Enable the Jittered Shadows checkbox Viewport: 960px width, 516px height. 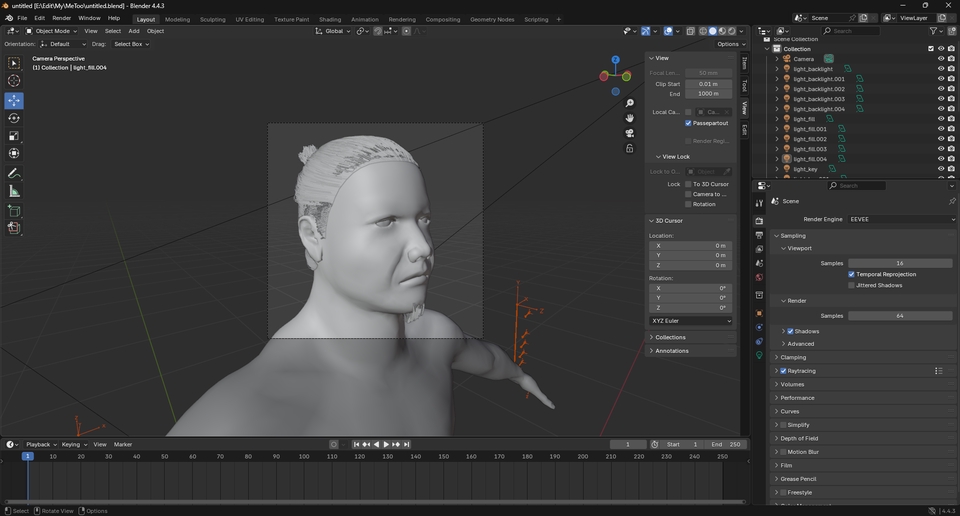click(x=851, y=285)
